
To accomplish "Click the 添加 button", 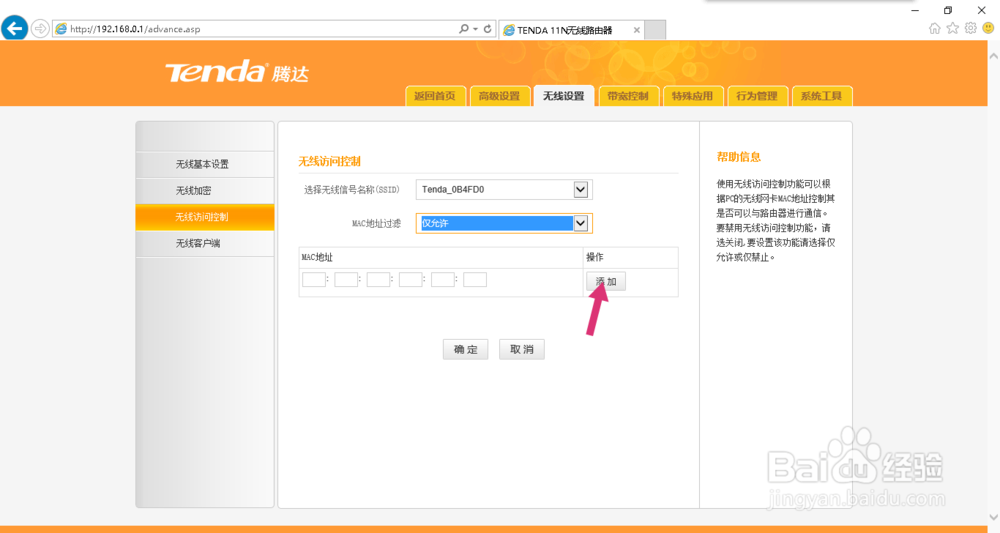I will [606, 281].
